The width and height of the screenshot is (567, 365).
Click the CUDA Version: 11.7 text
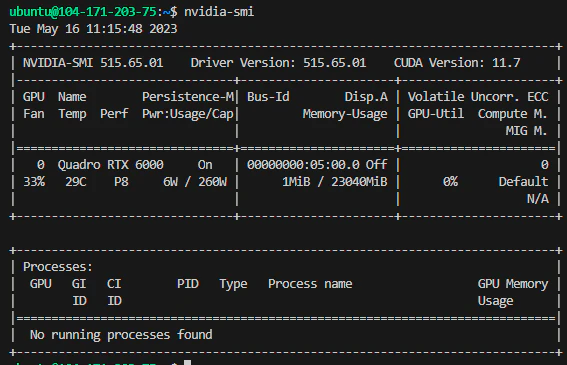457,63
